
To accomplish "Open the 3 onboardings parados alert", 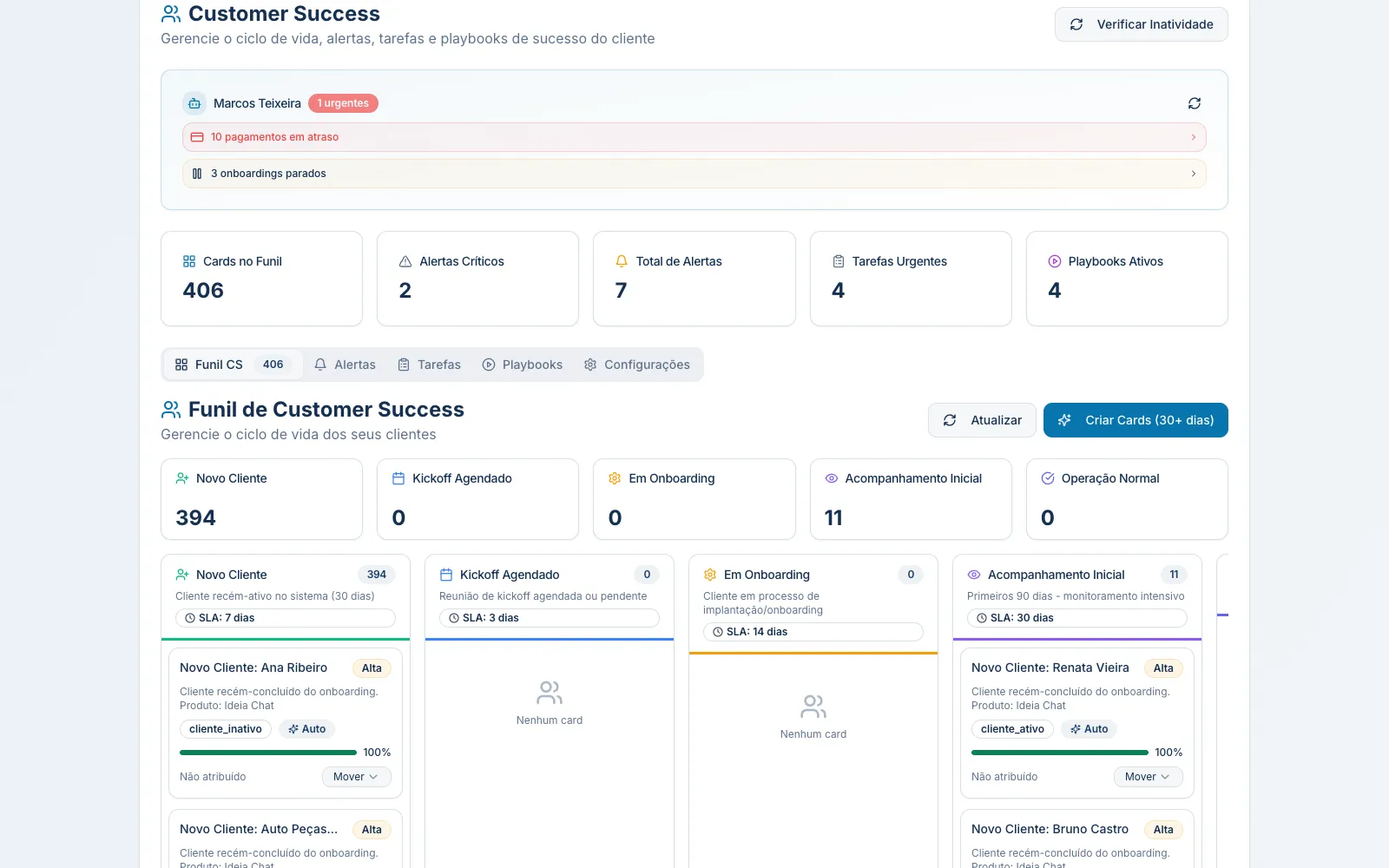I will (x=694, y=174).
